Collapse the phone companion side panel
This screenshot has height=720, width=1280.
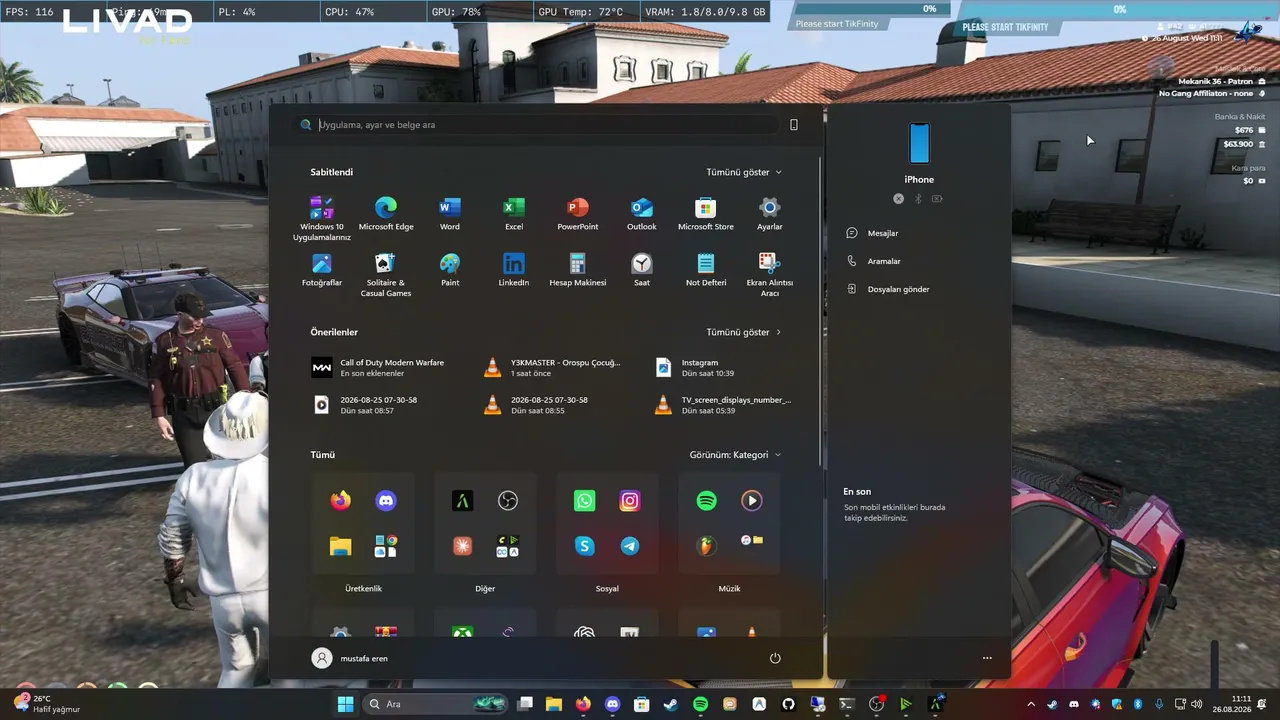[x=794, y=125]
